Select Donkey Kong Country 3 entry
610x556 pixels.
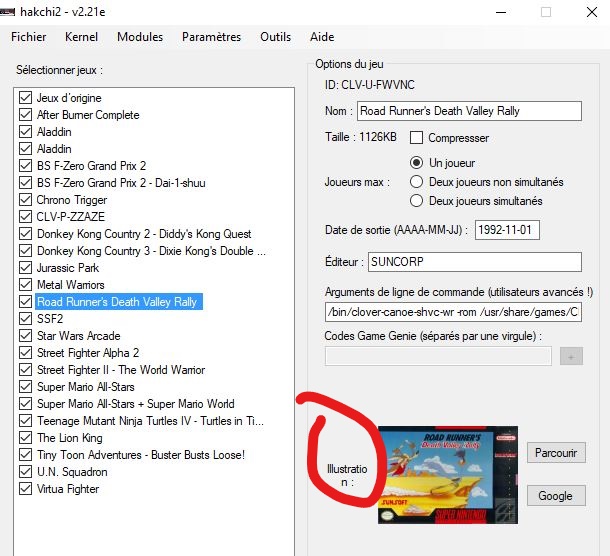click(151, 251)
